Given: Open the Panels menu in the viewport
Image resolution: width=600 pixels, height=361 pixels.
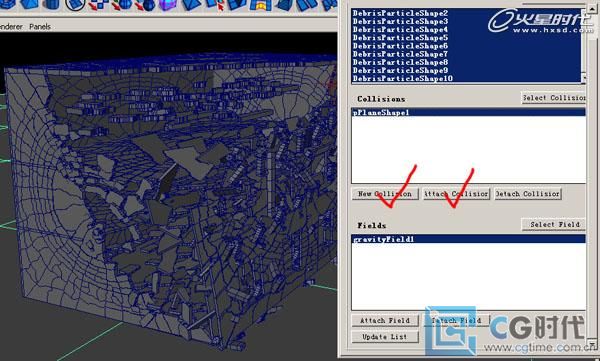Looking at the screenshot, I should pyautogui.click(x=40, y=26).
